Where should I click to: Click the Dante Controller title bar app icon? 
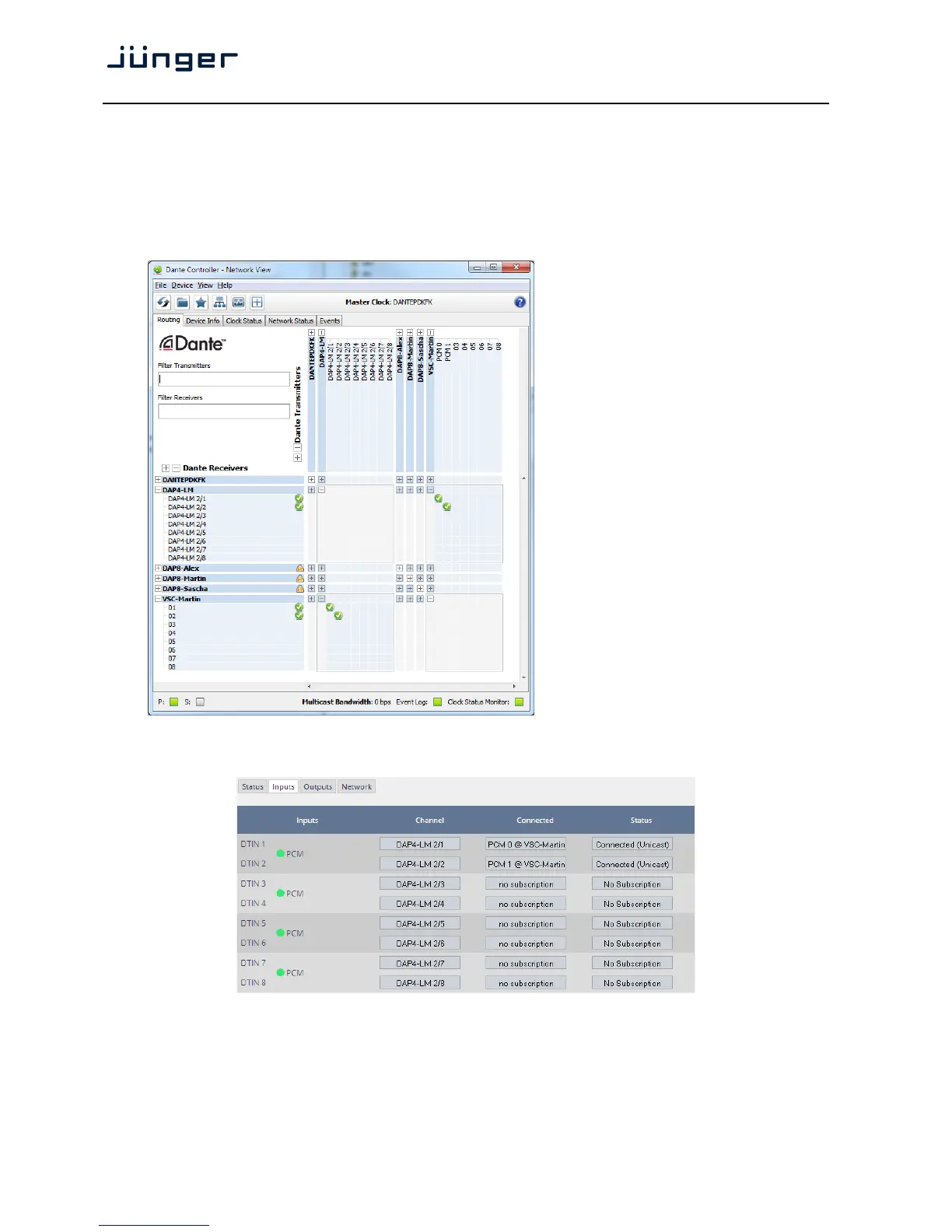click(x=158, y=270)
